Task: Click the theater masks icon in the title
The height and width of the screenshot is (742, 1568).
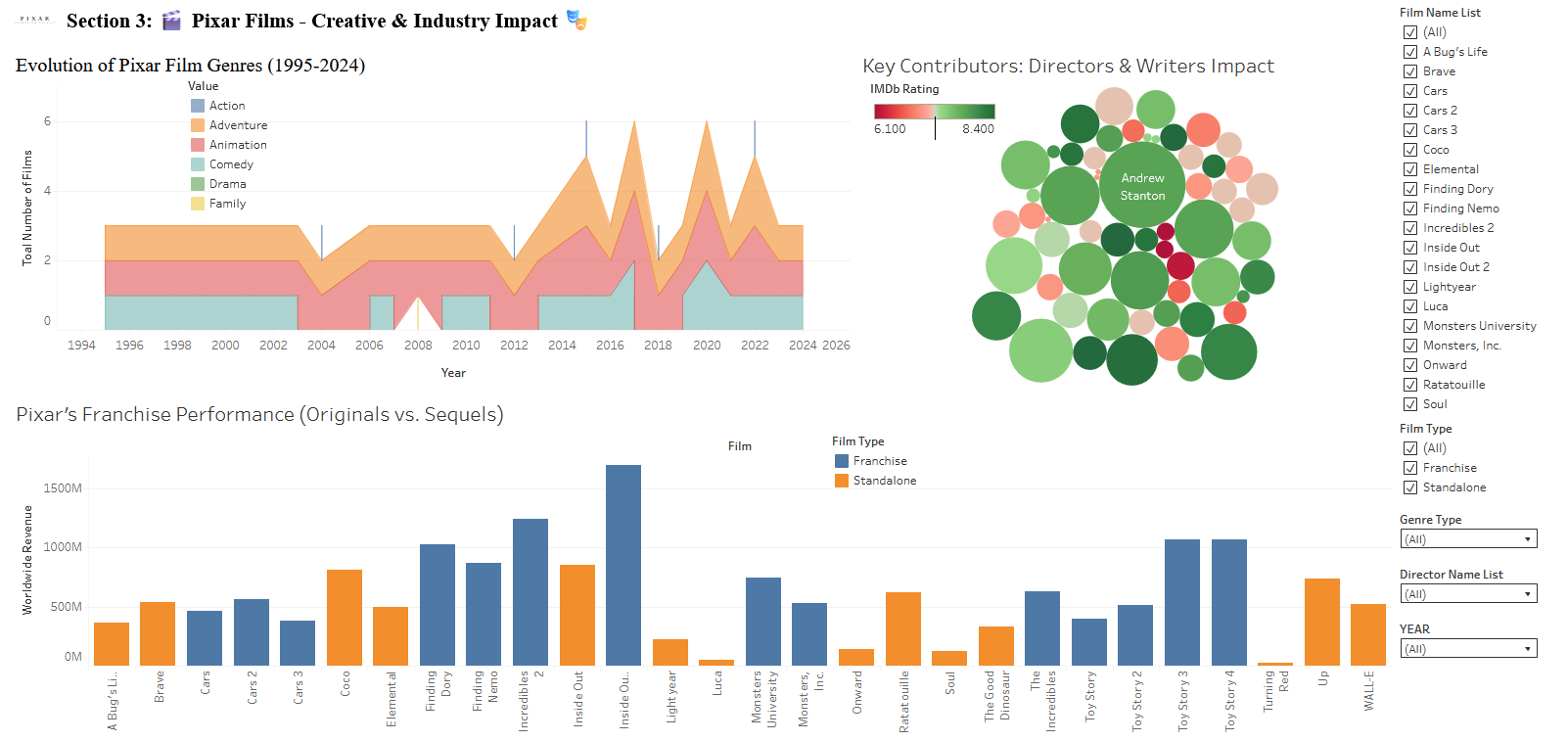Action: pyautogui.click(x=576, y=21)
